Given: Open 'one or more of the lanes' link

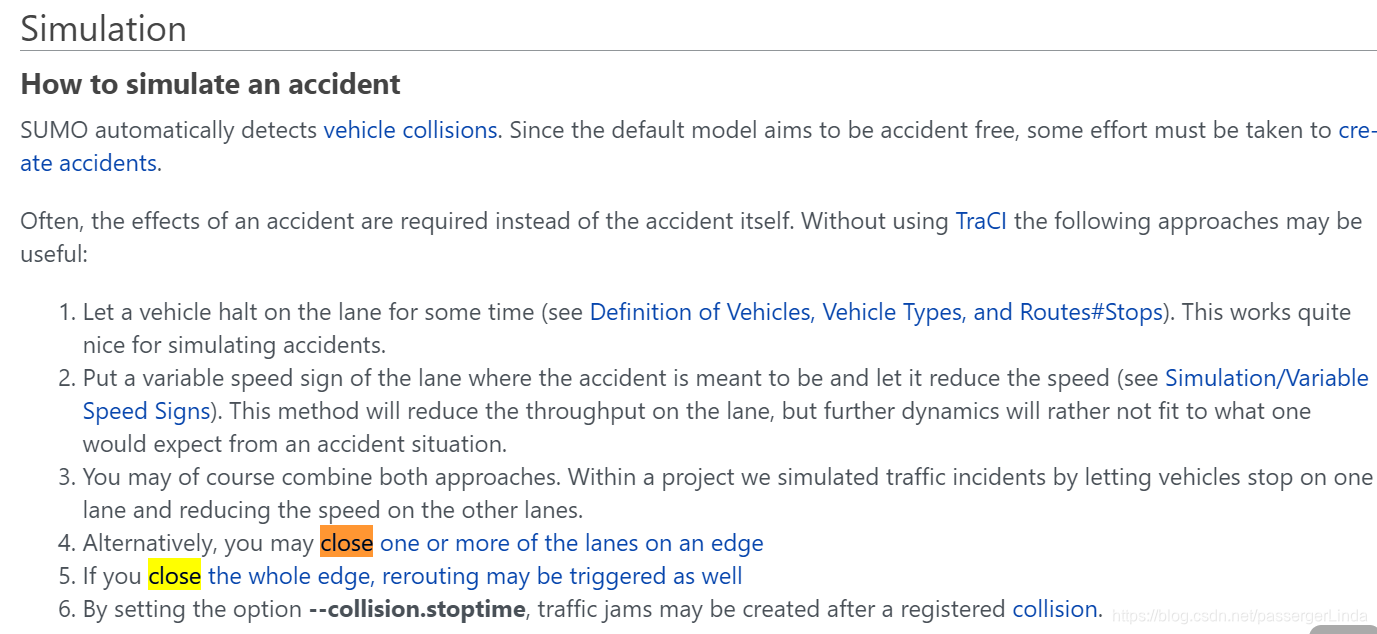Looking at the screenshot, I should click(572, 543).
